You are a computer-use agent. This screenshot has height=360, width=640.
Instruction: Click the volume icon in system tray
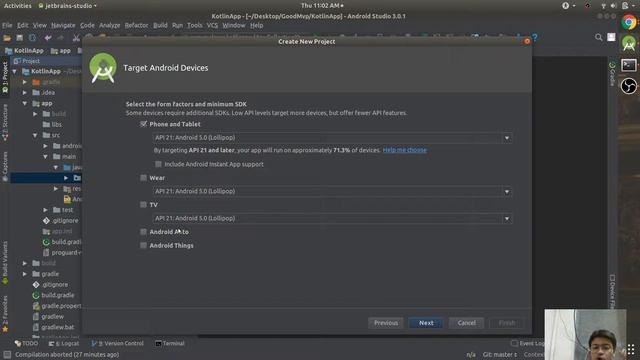click(x=613, y=6)
